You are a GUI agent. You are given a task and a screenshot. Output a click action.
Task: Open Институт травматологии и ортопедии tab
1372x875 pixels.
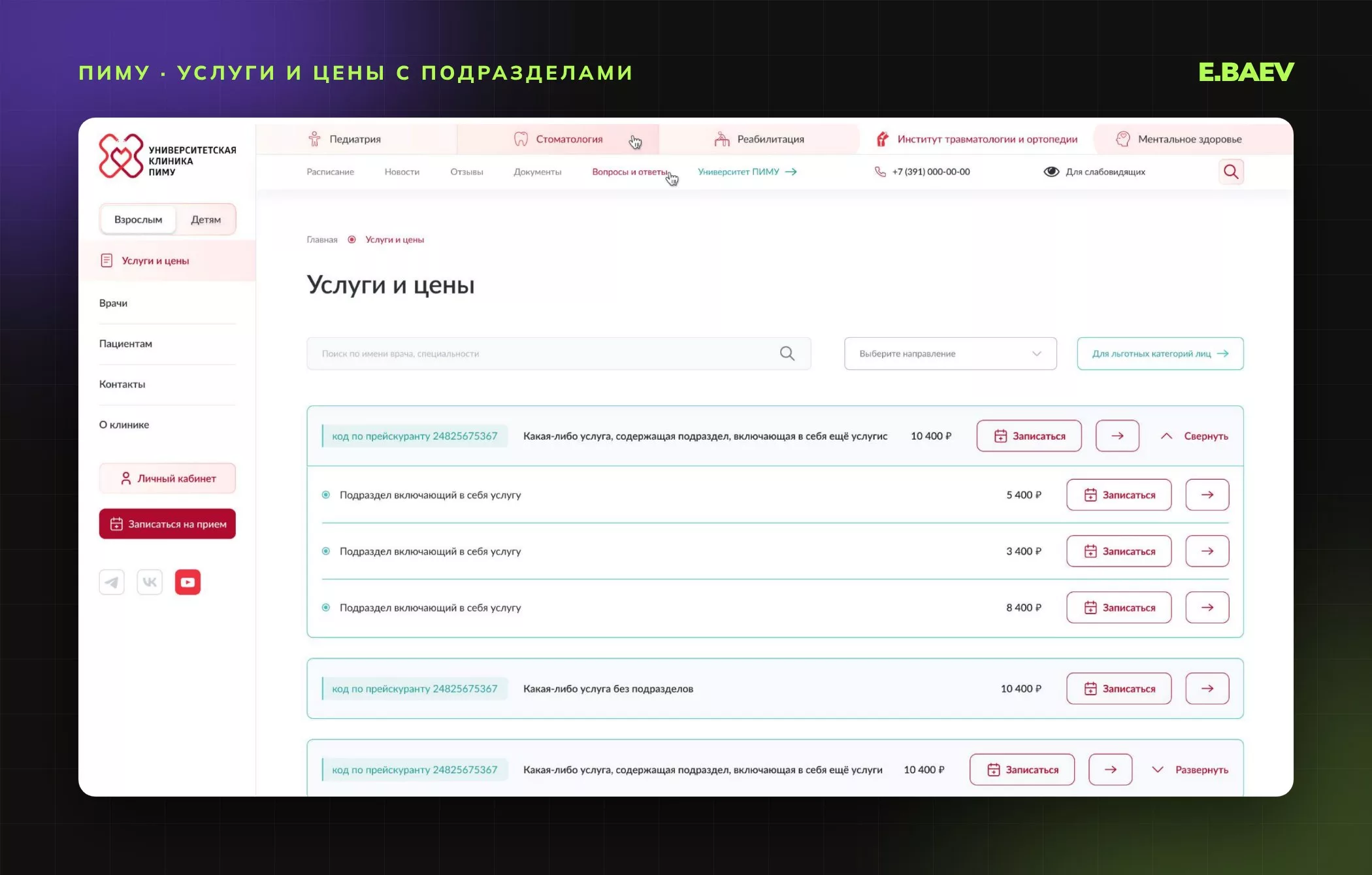[x=977, y=139]
